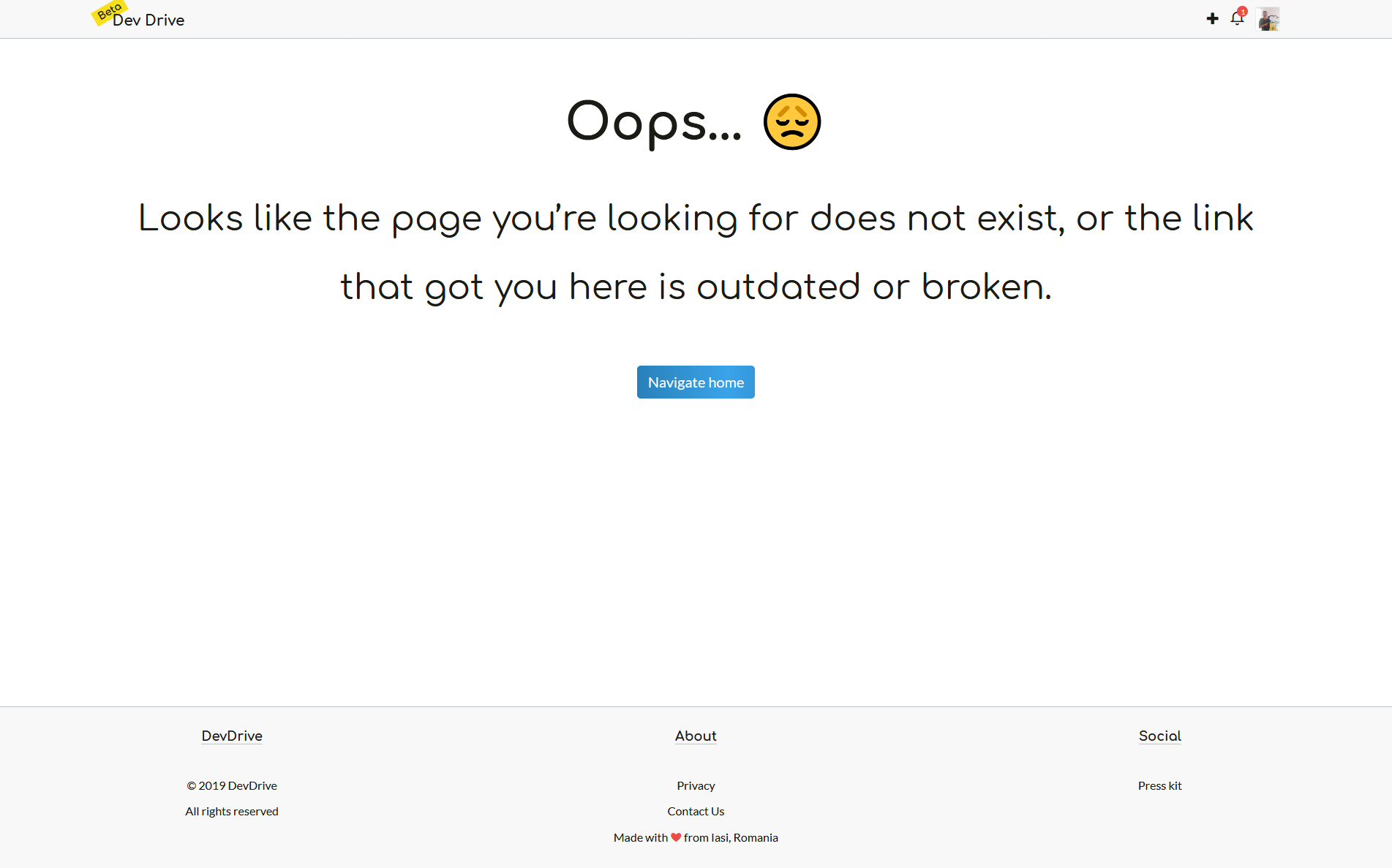
Task: Open the user avatar menu
Action: pos(1268,19)
